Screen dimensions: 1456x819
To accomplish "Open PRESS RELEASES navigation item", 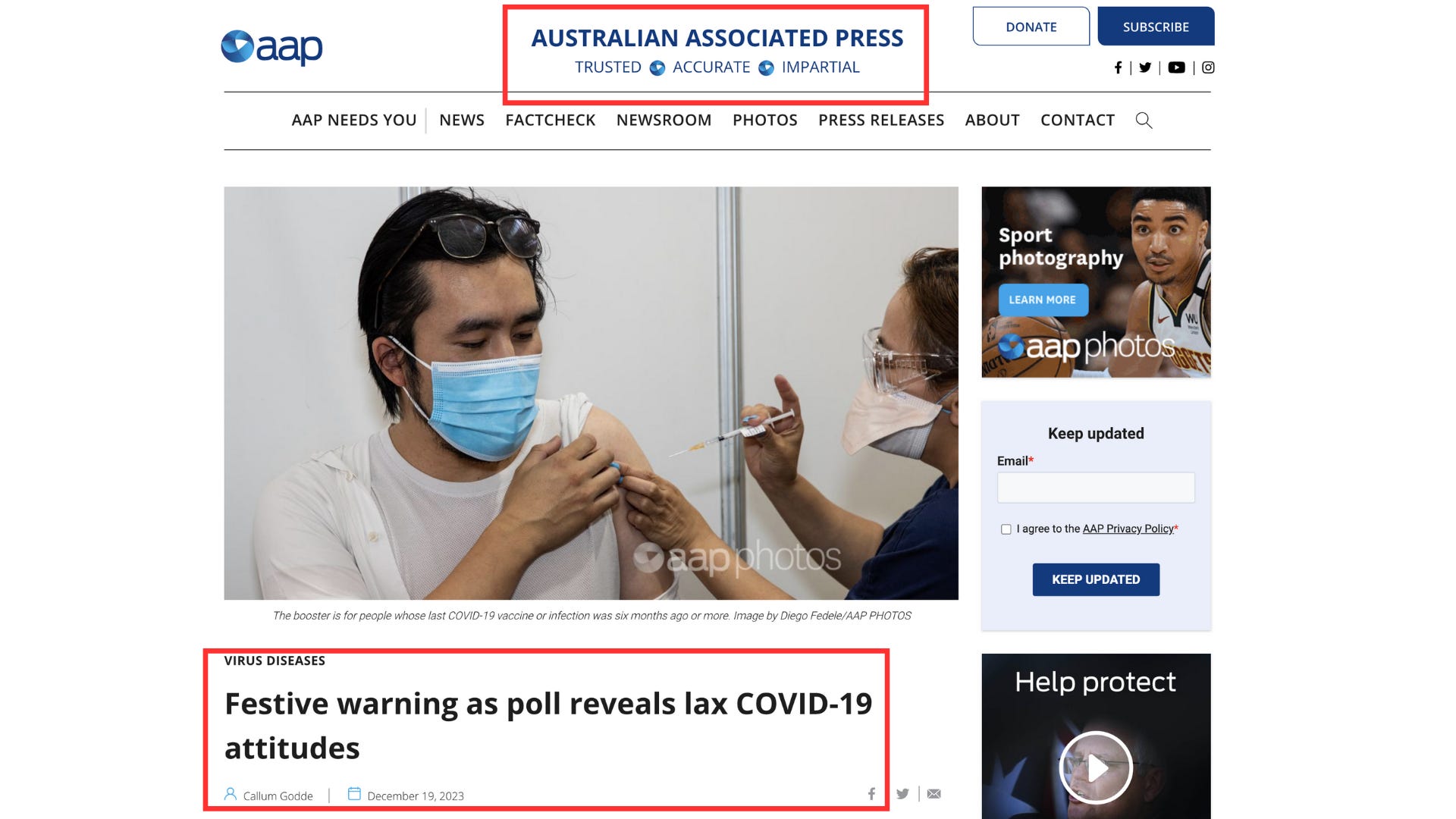I will (x=880, y=120).
